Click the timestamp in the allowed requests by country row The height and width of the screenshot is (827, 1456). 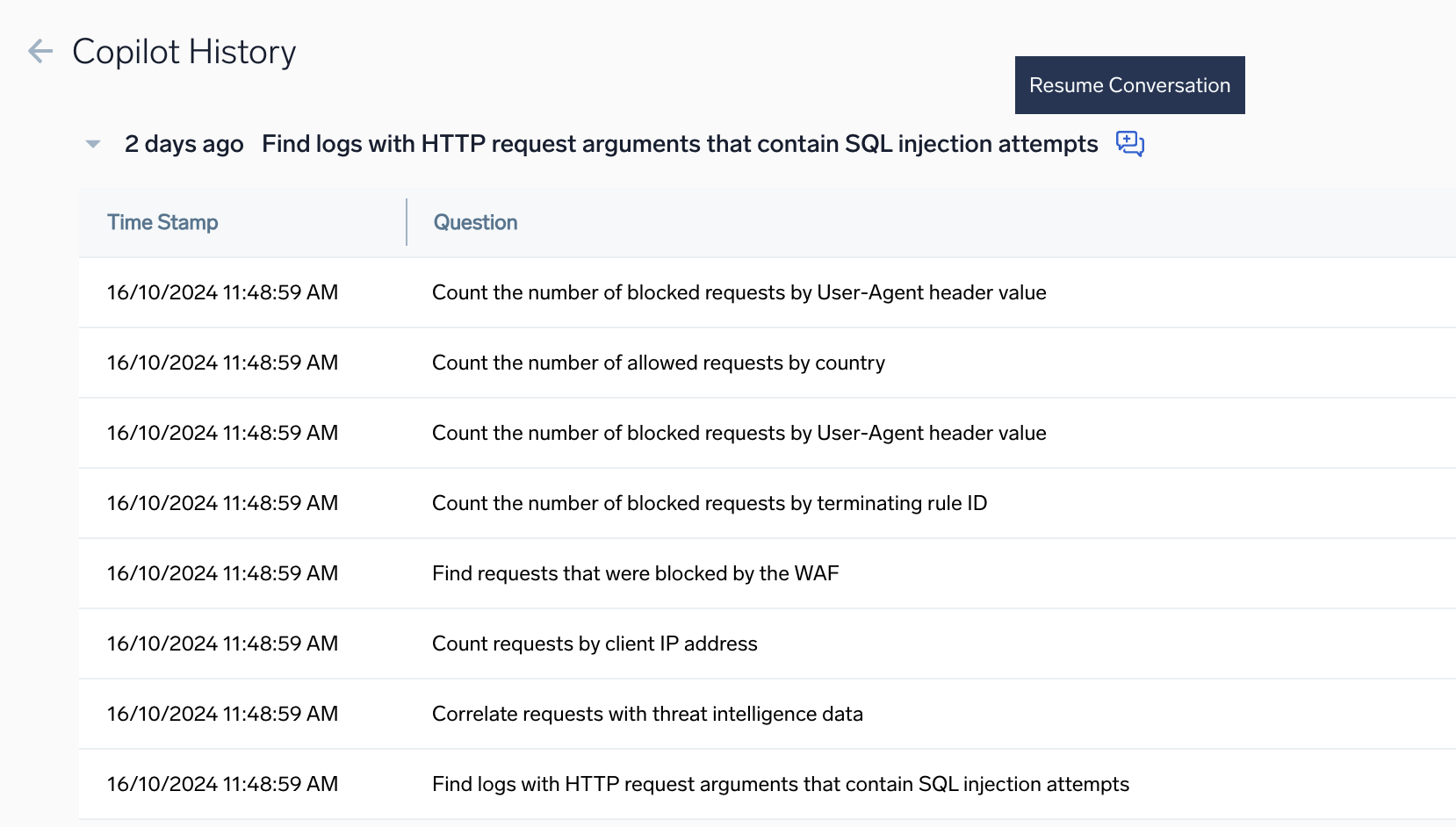222,363
